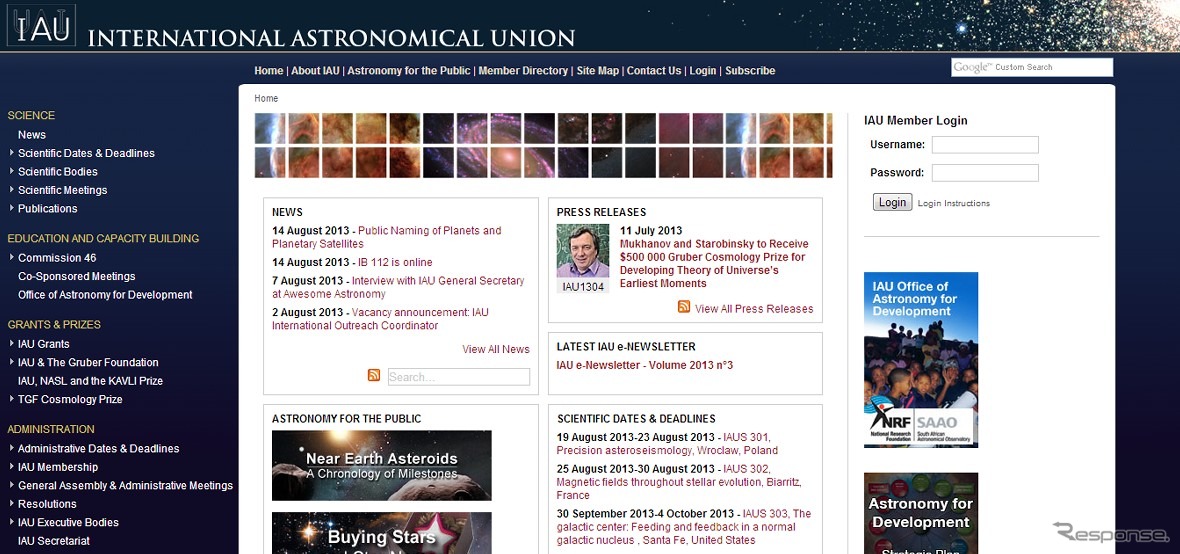Open Astronomy for the Public nav item
Image resolution: width=1180 pixels, height=554 pixels.
(409, 71)
